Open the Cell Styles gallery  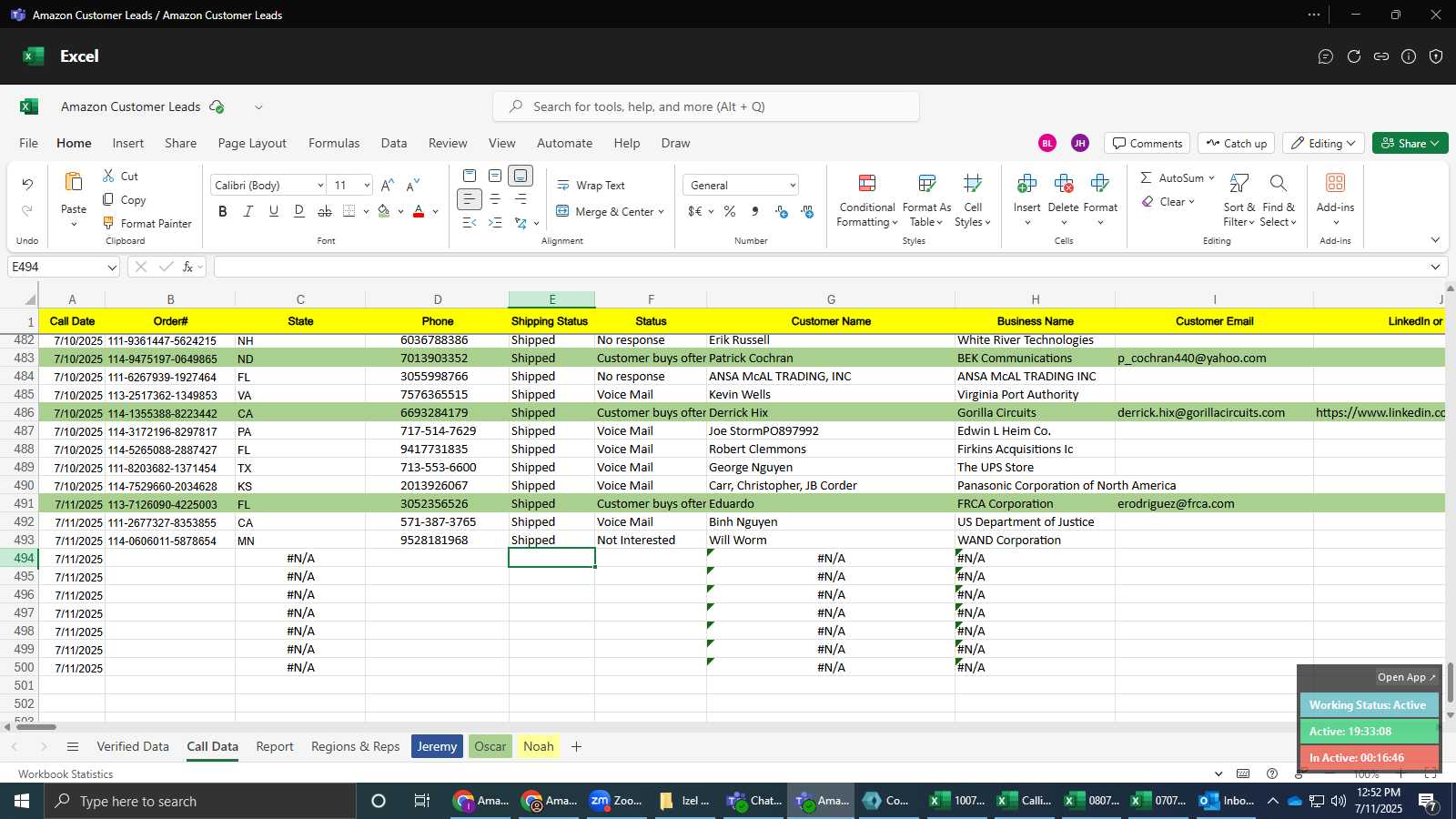pyautogui.click(x=973, y=201)
